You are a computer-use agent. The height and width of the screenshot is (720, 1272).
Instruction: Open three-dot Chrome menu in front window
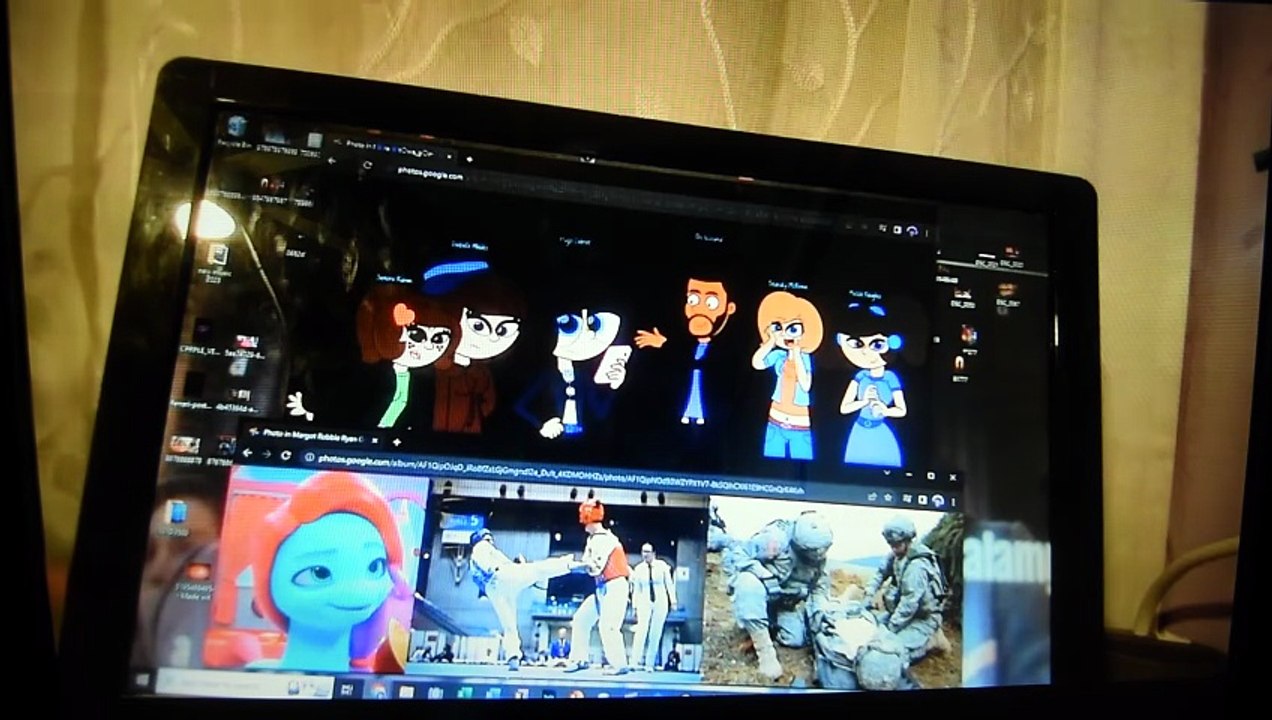953,502
